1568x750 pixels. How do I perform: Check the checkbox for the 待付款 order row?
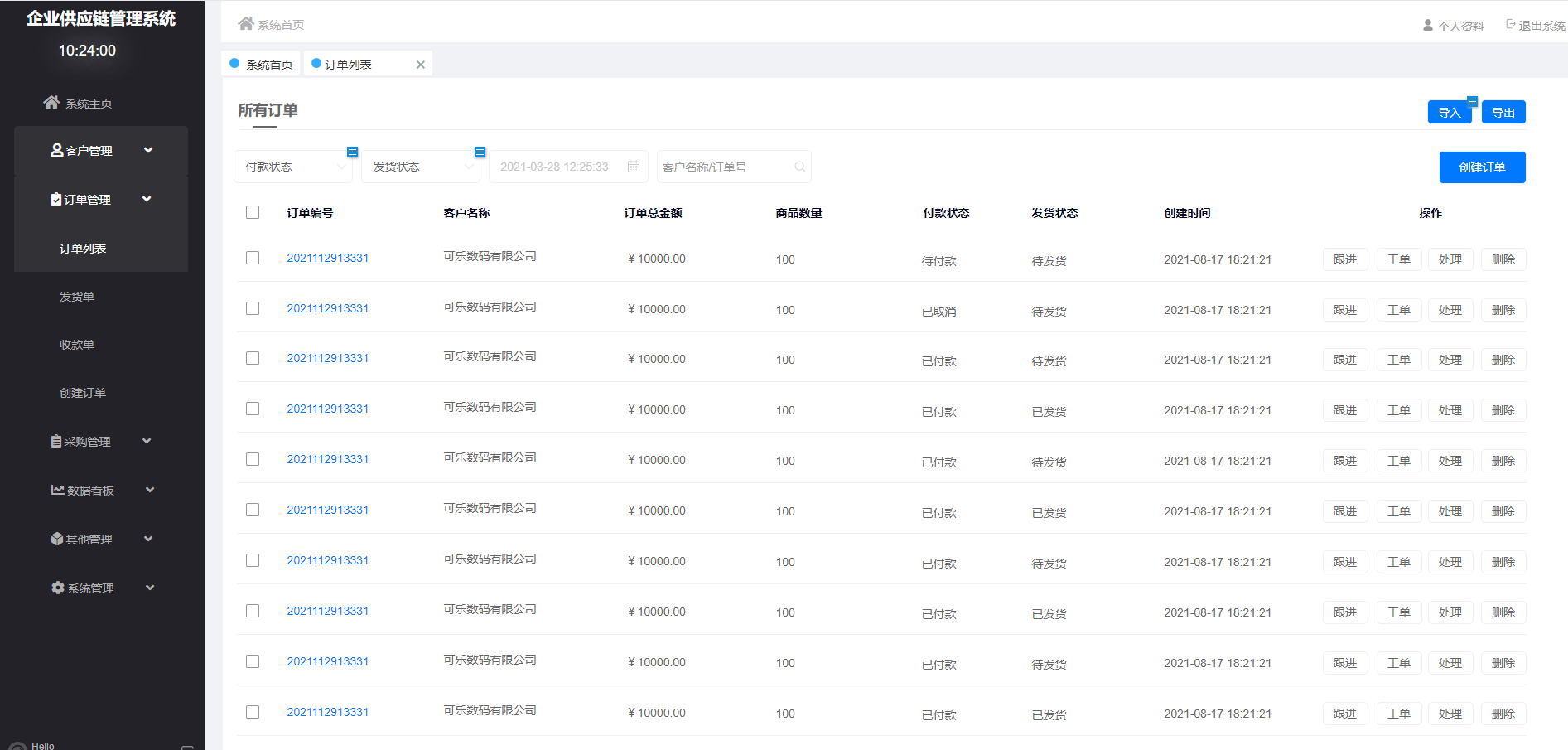tap(253, 258)
